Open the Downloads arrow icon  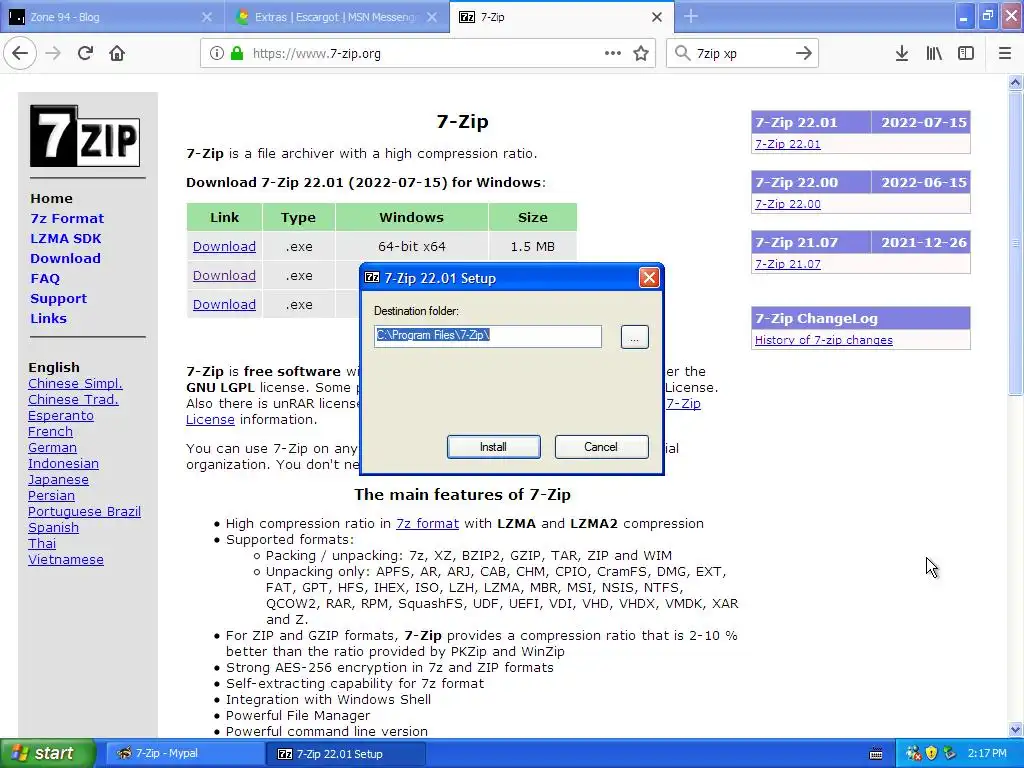pos(902,53)
